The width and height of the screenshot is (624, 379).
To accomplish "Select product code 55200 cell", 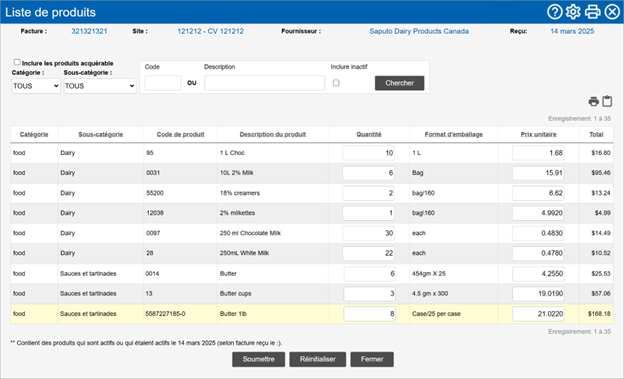I will point(180,193).
